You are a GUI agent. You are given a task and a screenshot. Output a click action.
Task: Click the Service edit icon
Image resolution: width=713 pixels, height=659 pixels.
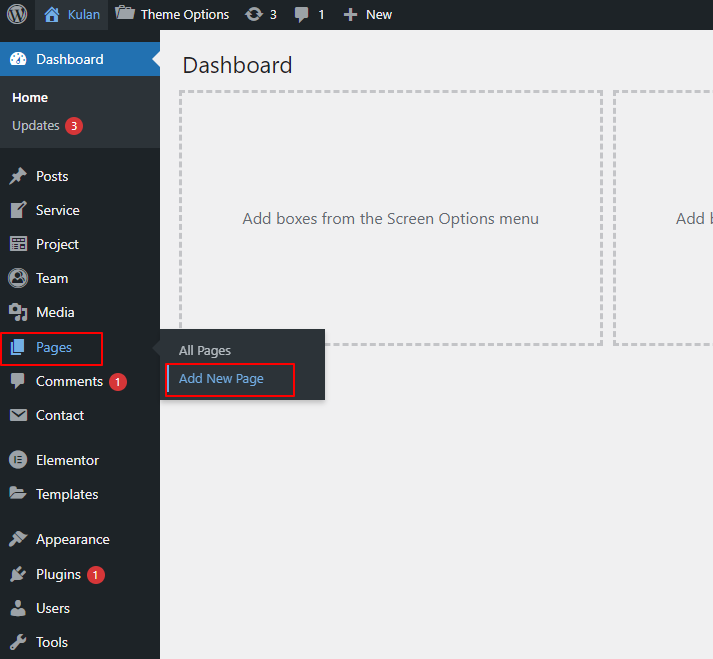18,210
